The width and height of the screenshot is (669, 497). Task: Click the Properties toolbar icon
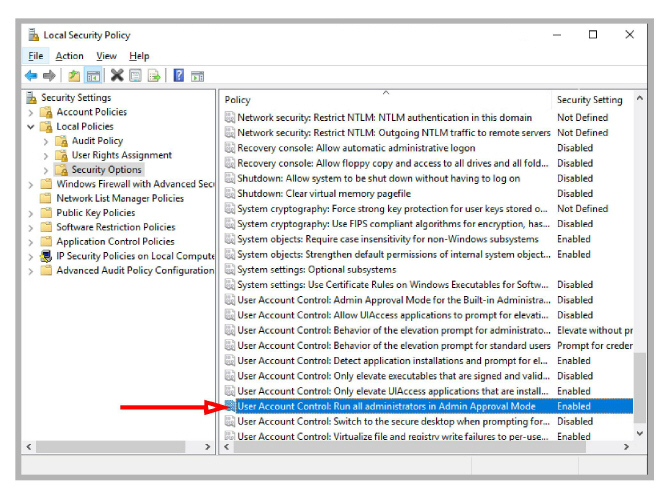click(x=135, y=76)
